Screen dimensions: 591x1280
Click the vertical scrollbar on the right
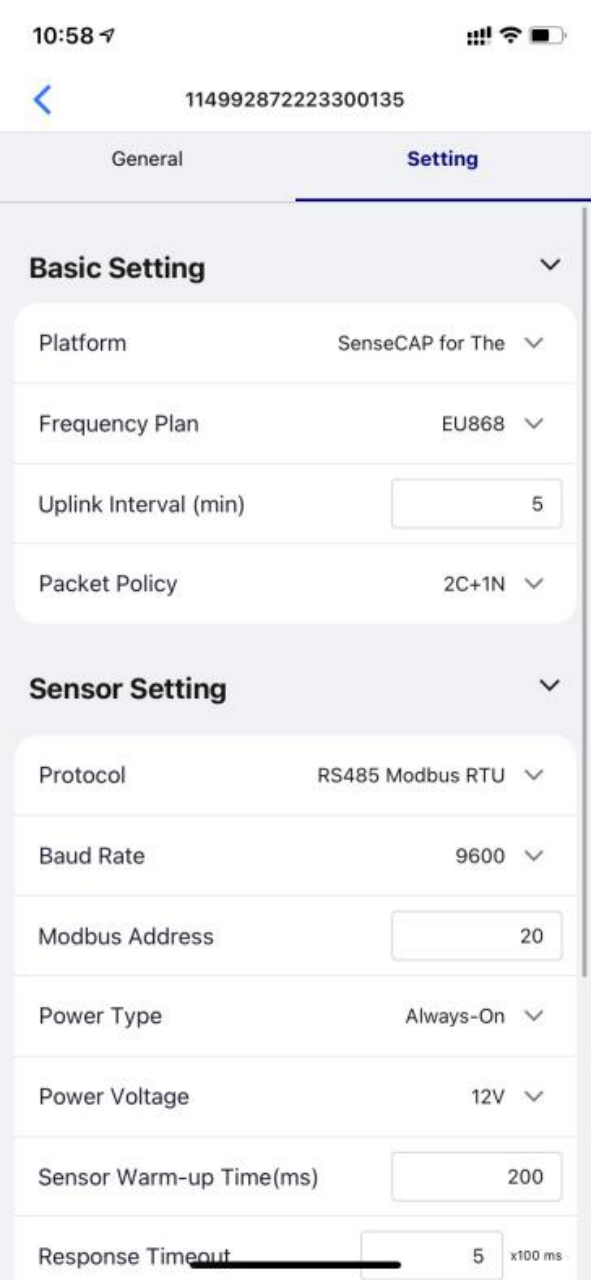(585, 590)
